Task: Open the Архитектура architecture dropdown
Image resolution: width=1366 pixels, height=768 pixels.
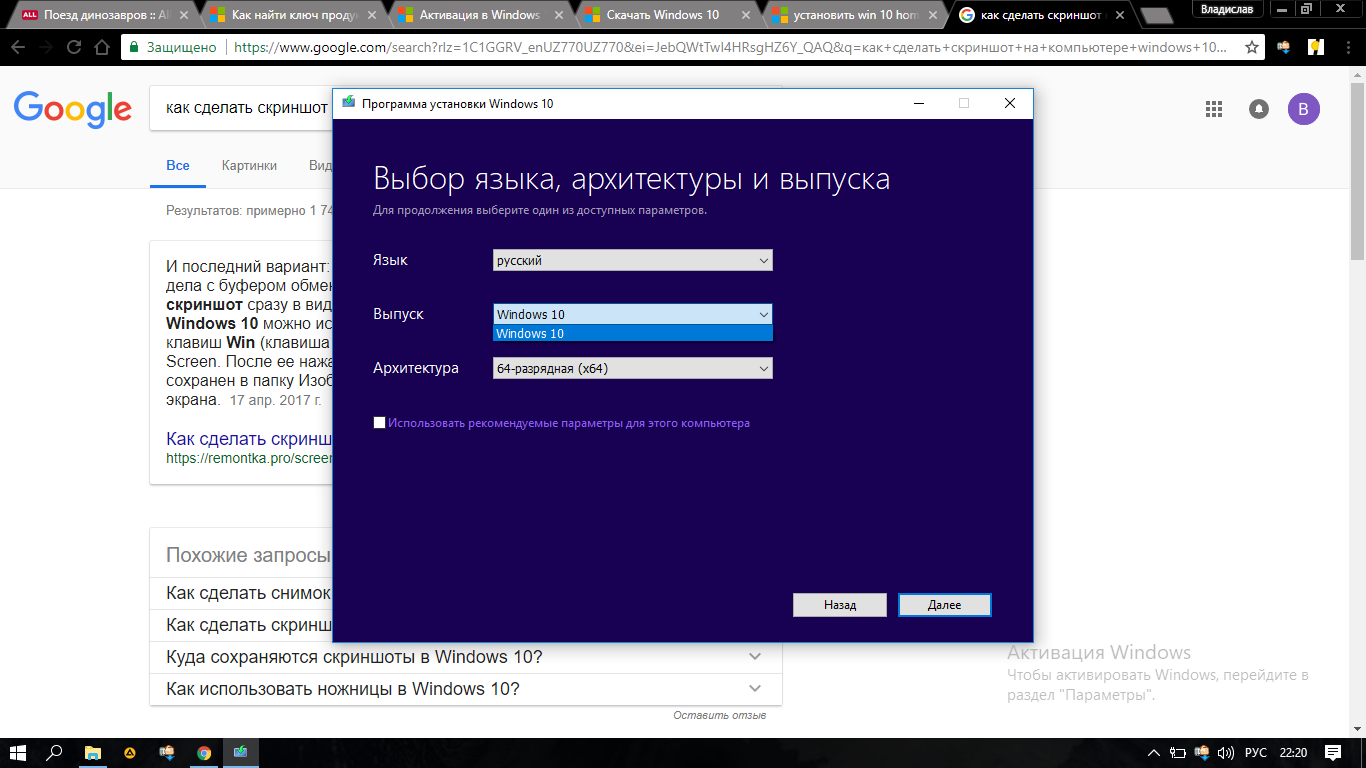Action: [x=632, y=368]
